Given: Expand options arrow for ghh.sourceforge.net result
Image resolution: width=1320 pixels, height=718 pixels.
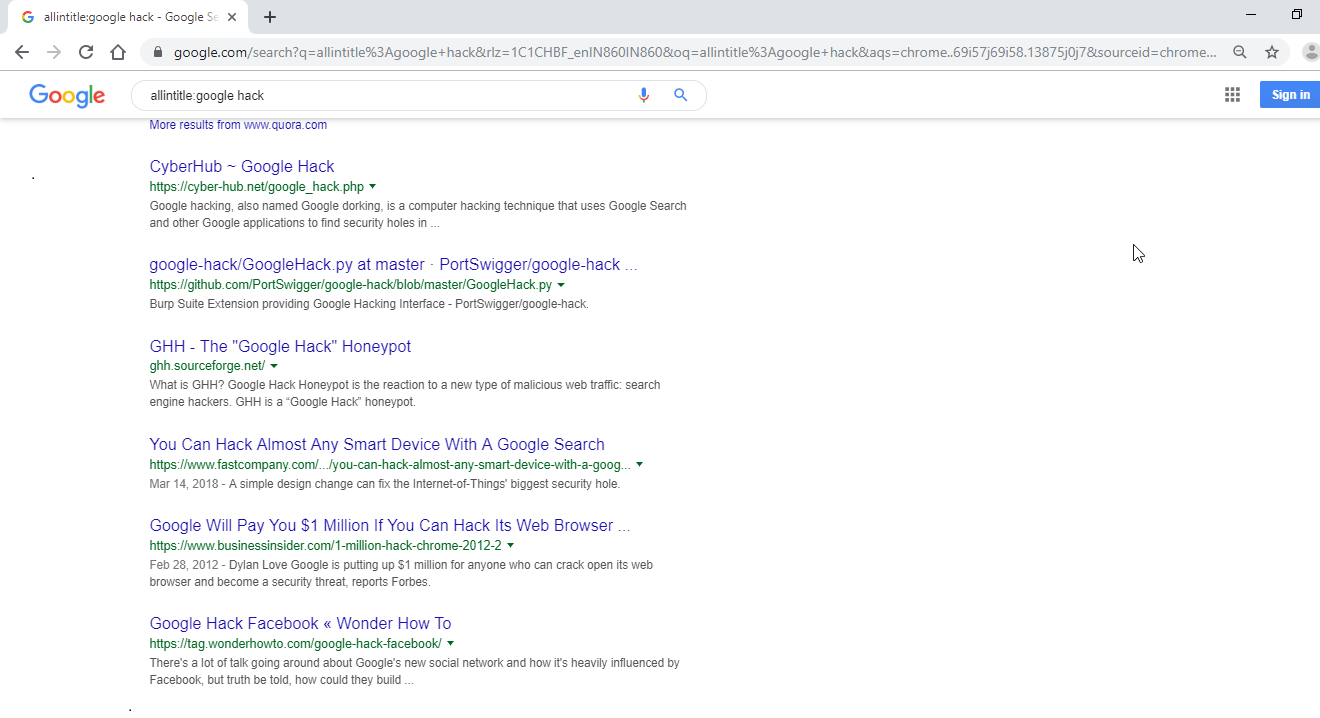Looking at the screenshot, I should 274,366.
